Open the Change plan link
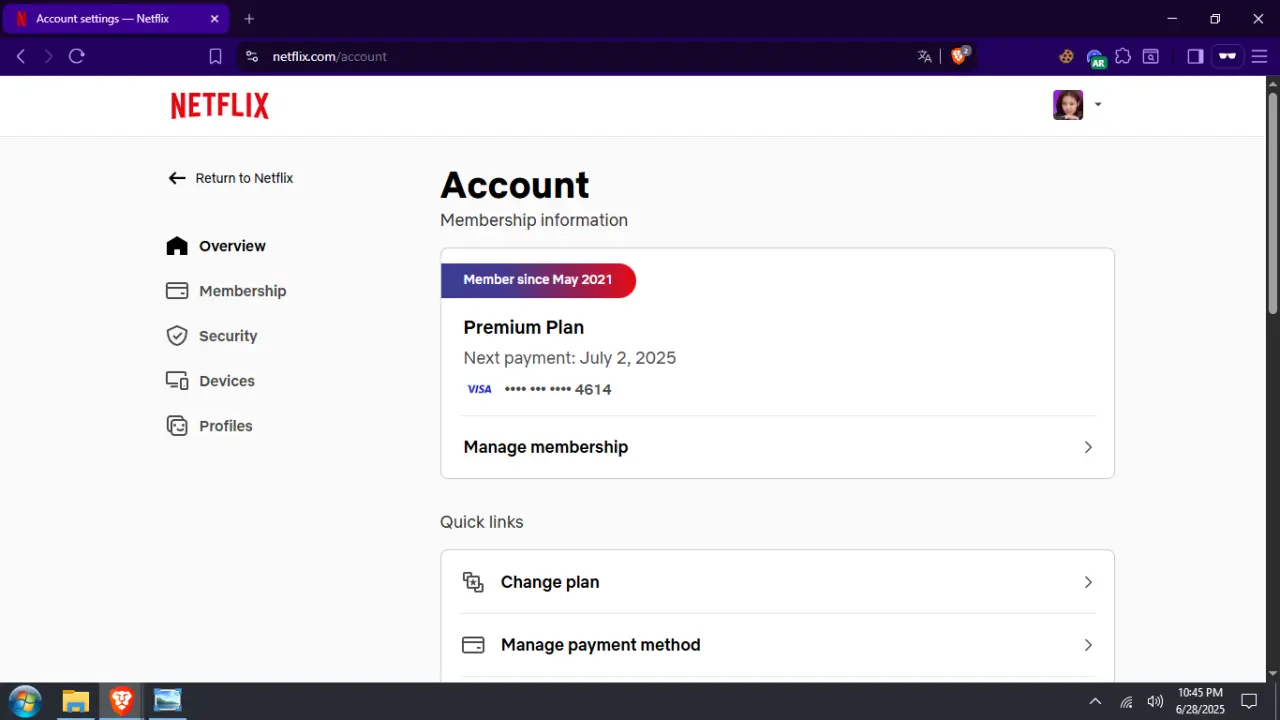 pos(777,582)
